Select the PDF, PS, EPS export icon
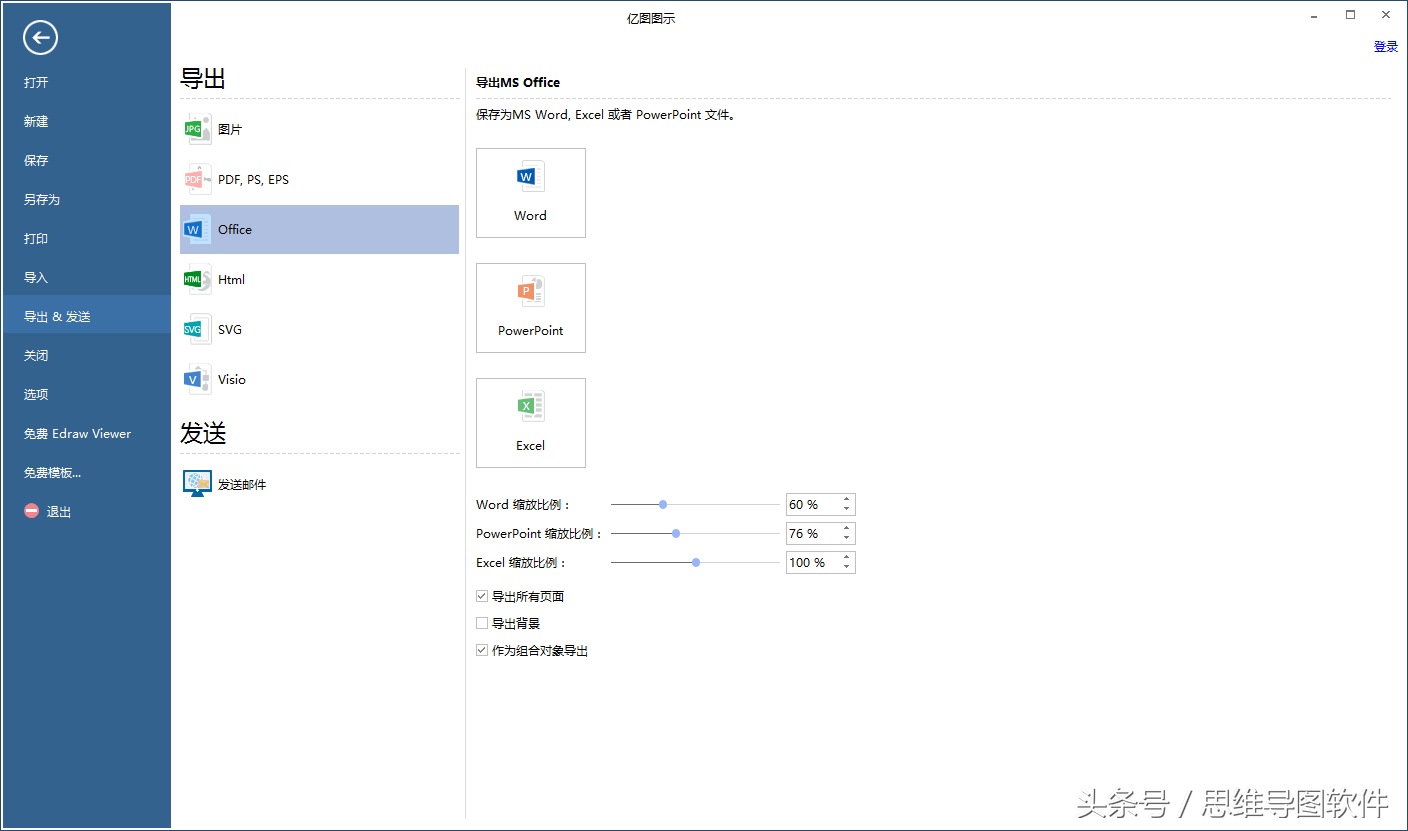1408x831 pixels. pyautogui.click(x=197, y=179)
